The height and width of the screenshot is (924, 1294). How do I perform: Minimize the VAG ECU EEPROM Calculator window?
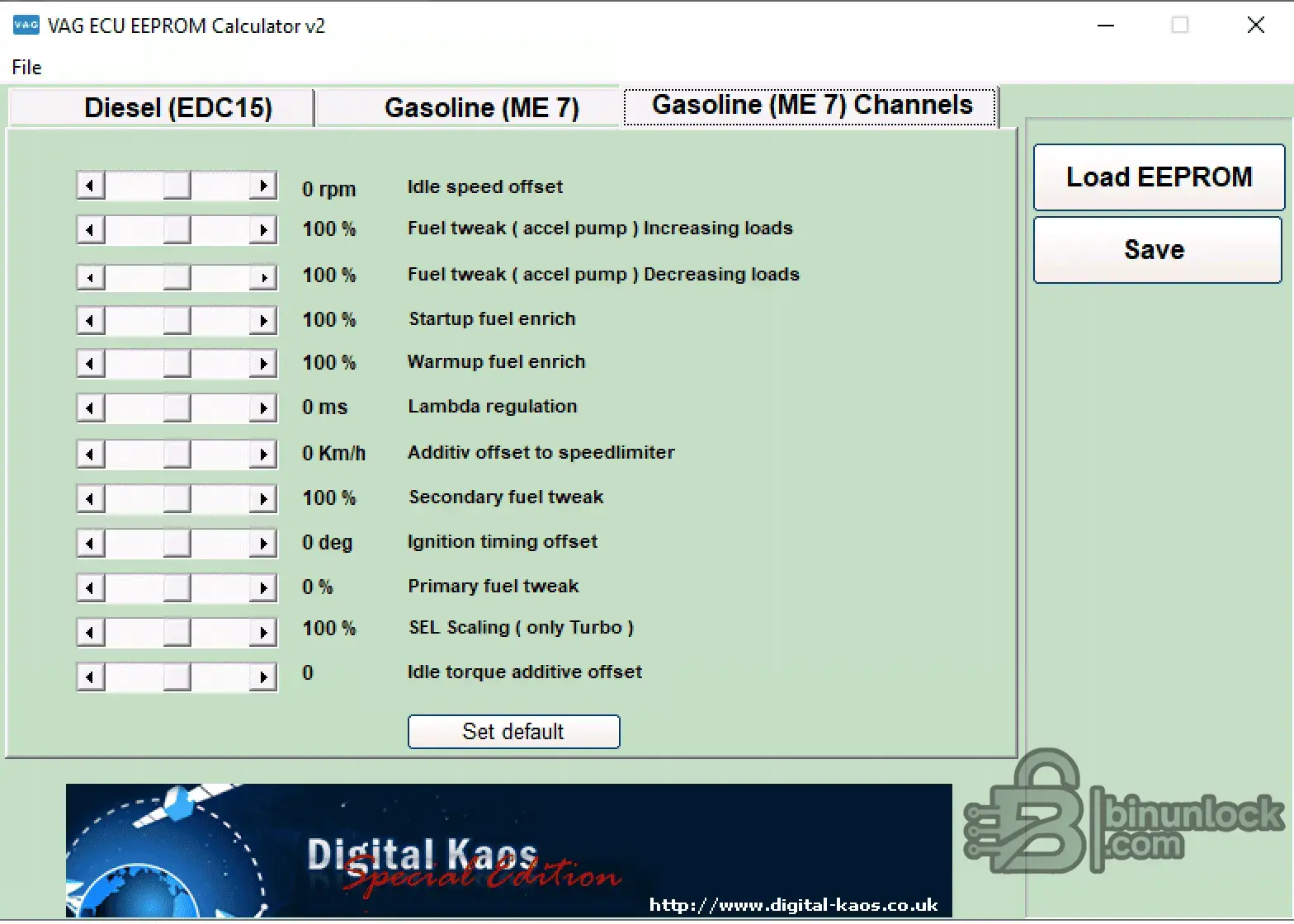click(1106, 26)
